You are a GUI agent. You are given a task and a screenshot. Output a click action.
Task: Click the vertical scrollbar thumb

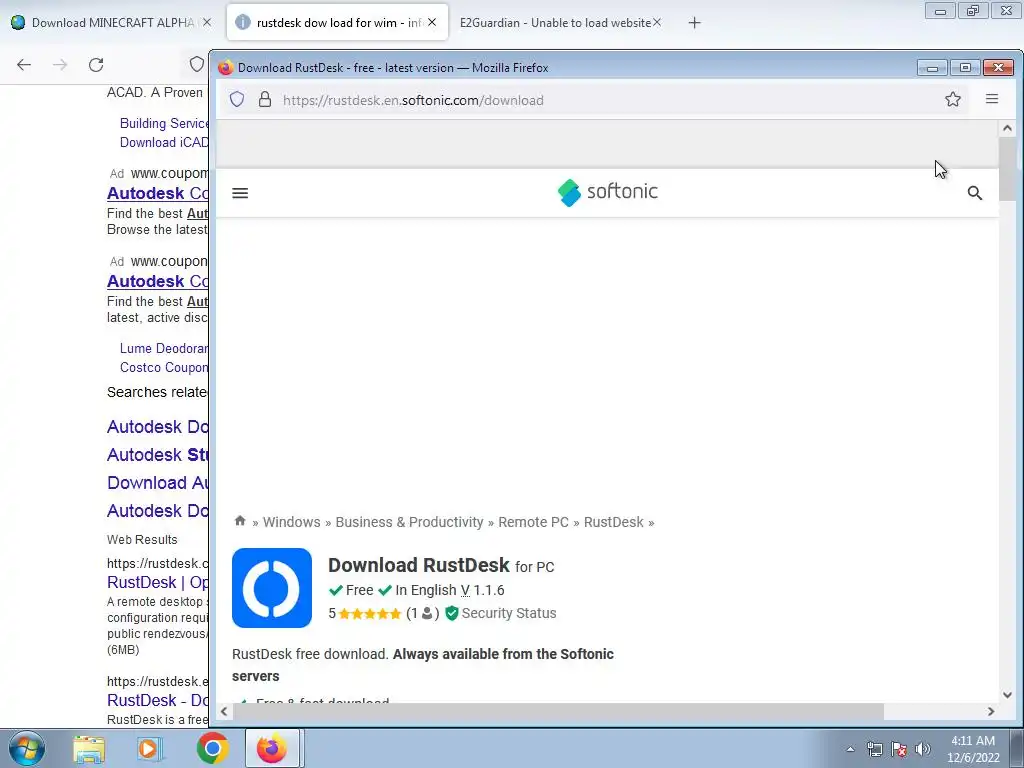[x=1007, y=170]
